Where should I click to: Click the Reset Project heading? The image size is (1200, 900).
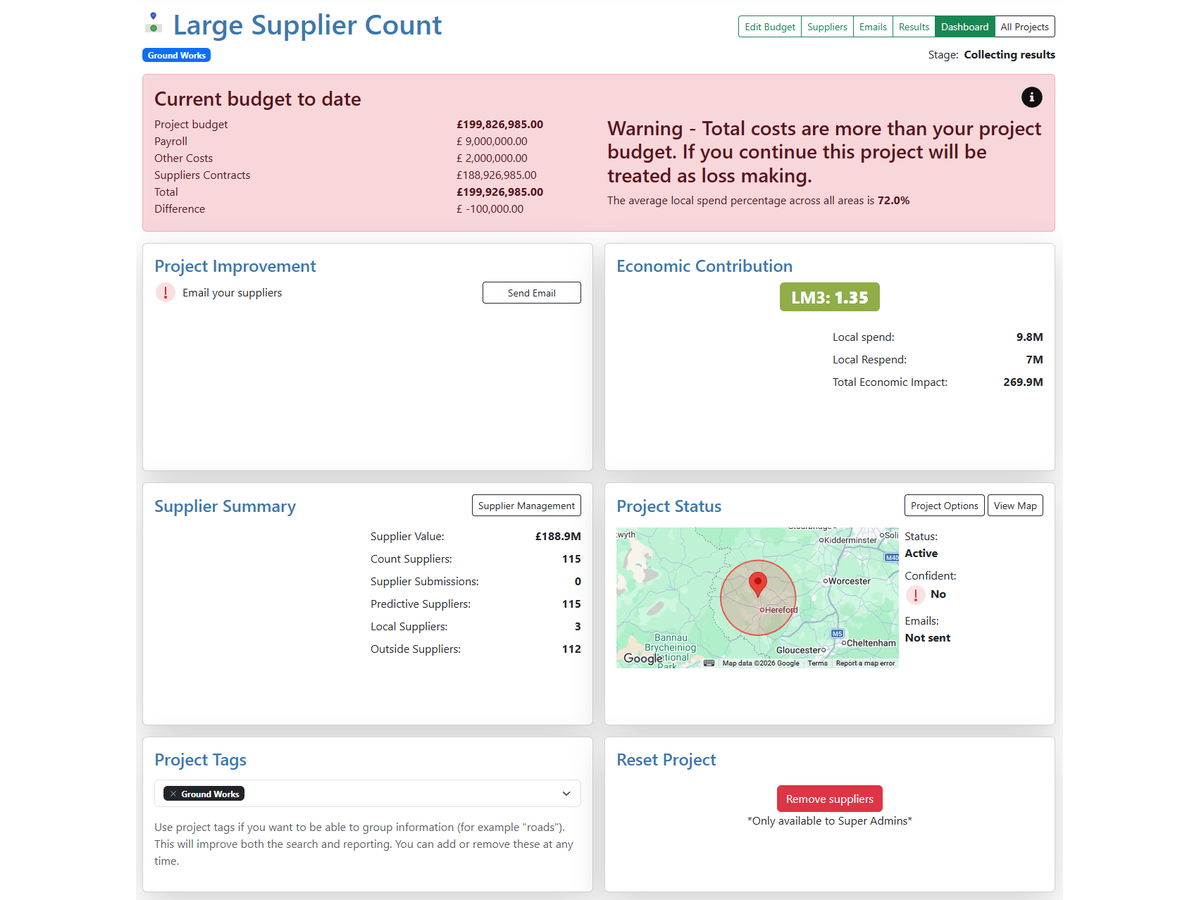tap(666, 760)
